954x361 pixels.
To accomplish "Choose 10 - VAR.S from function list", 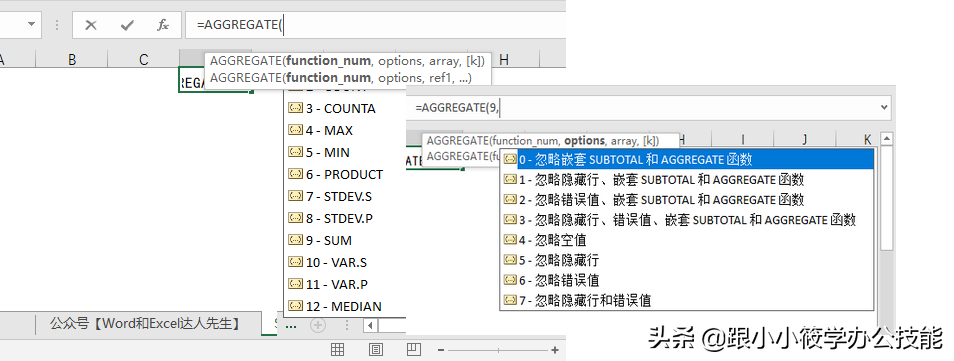I will 344,262.
